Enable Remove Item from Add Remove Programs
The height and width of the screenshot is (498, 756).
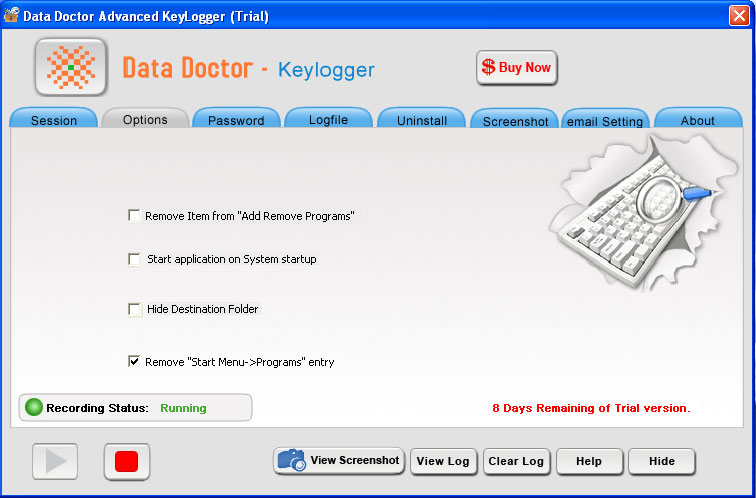[134, 215]
